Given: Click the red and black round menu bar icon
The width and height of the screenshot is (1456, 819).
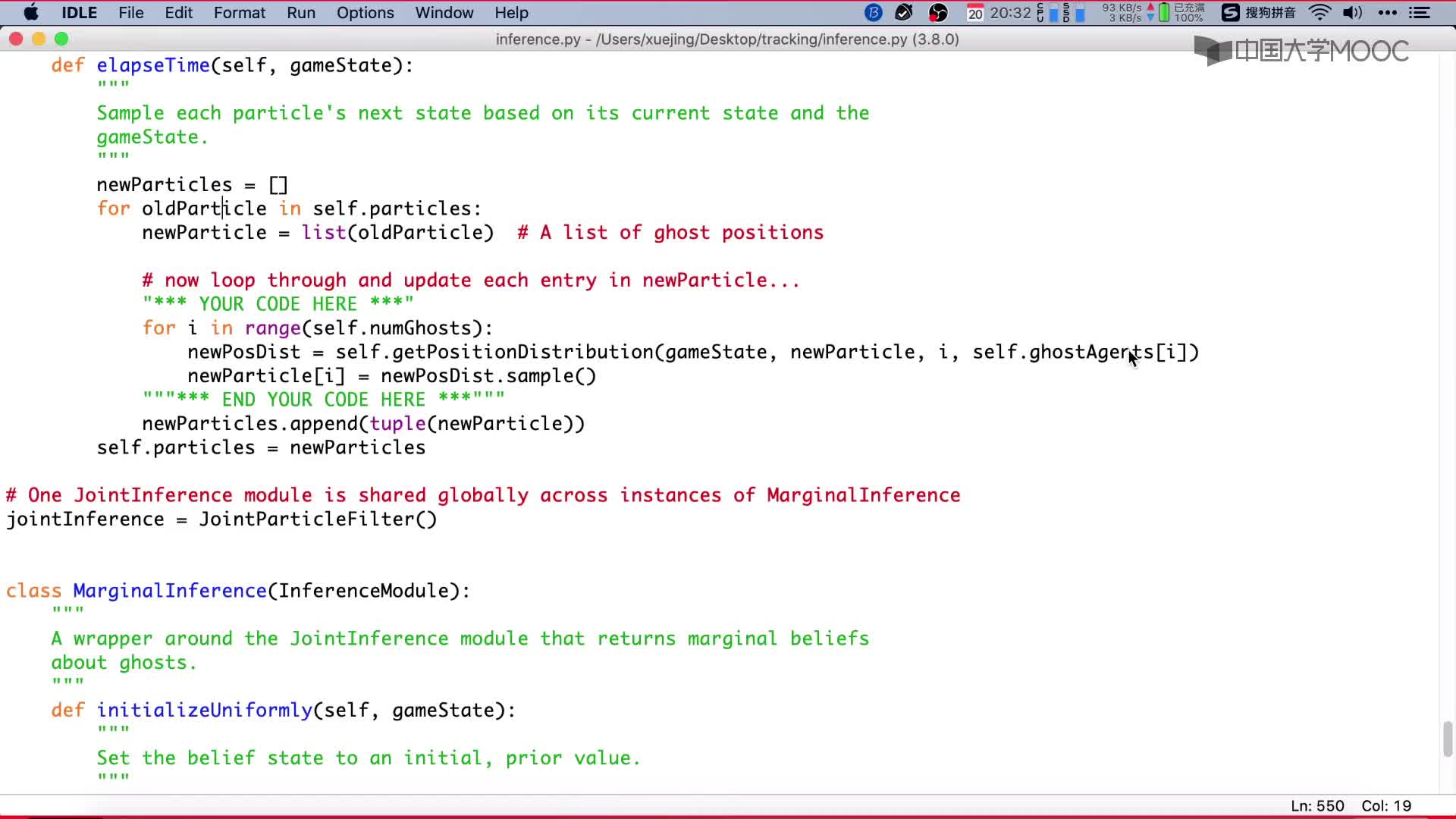Looking at the screenshot, I should click(x=938, y=13).
